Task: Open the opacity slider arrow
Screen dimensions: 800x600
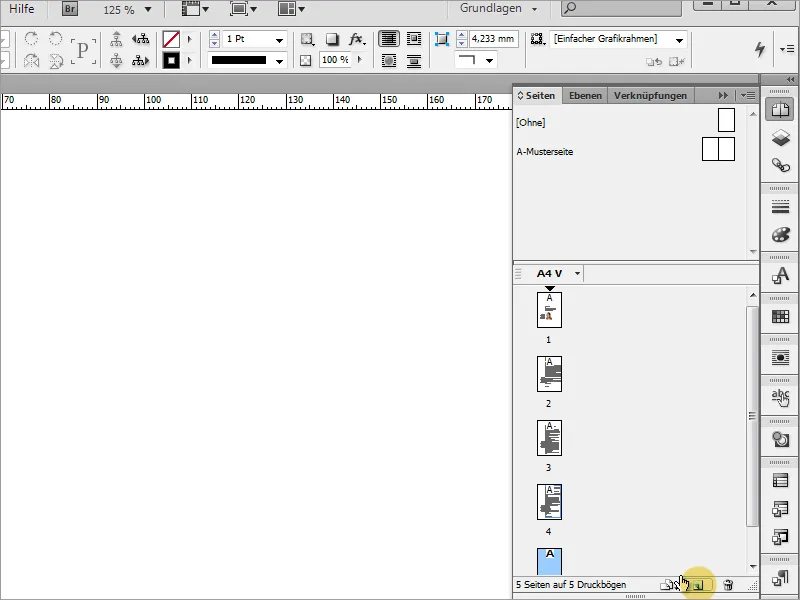Action: pos(360,60)
